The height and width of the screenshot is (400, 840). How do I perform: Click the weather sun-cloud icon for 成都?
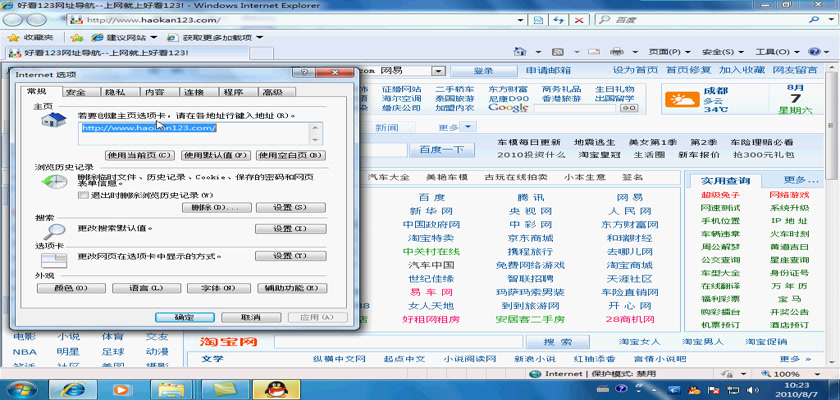click(684, 98)
